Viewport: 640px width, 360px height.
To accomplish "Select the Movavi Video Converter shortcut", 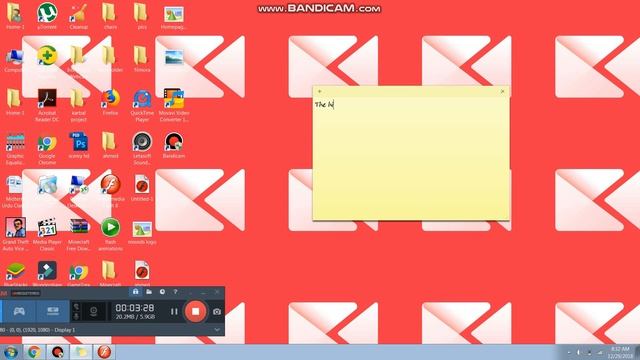I will click(x=173, y=105).
